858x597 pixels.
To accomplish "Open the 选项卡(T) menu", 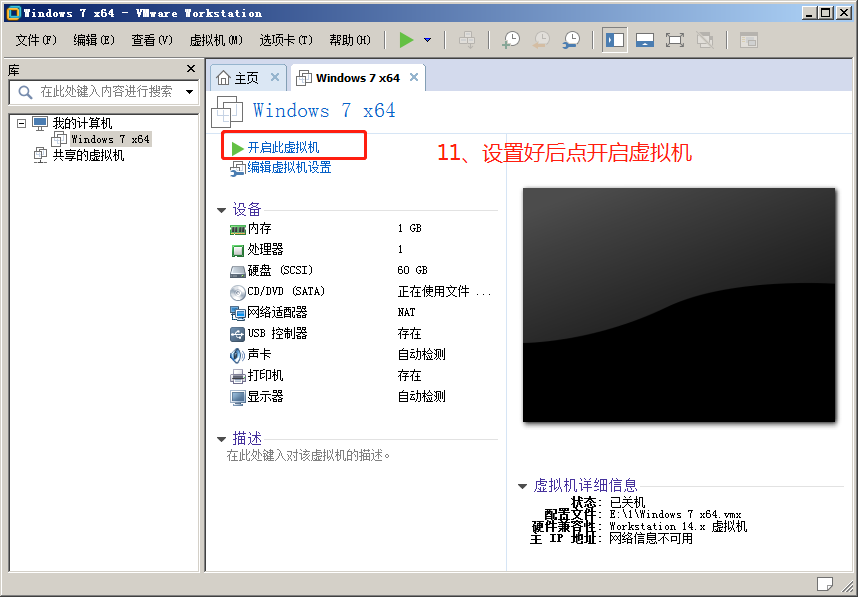I will pyautogui.click(x=286, y=40).
